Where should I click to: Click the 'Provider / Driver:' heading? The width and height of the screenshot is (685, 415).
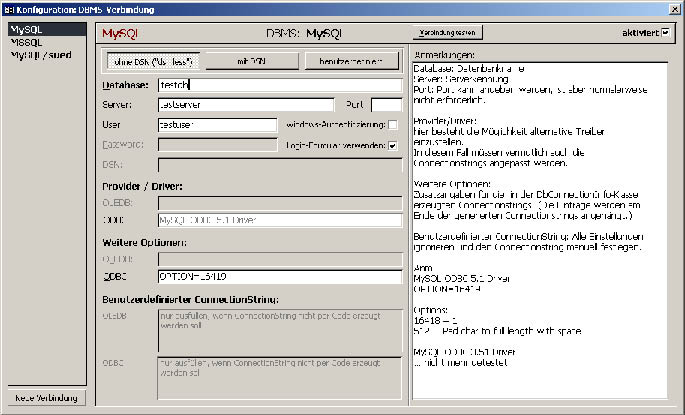[x=142, y=187]
